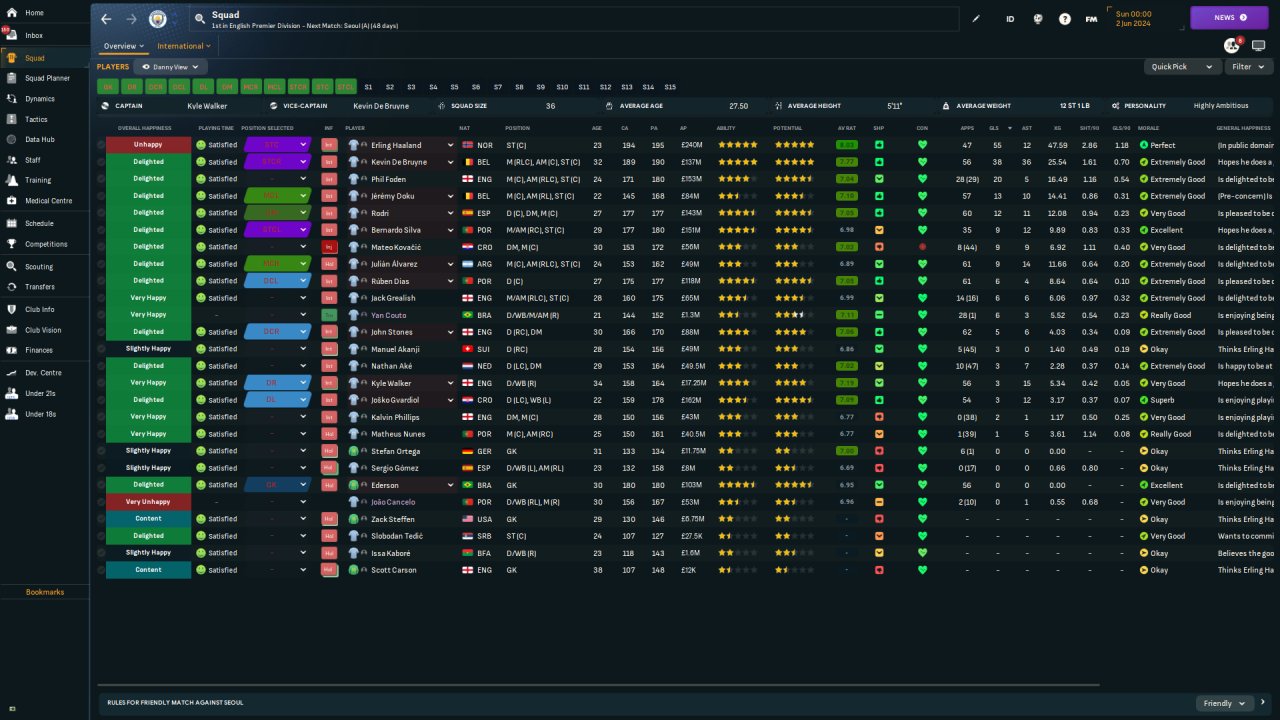
Task: Expand Kevin De Bruyne's player name dropdown
Action: click(x=450, y=162)
